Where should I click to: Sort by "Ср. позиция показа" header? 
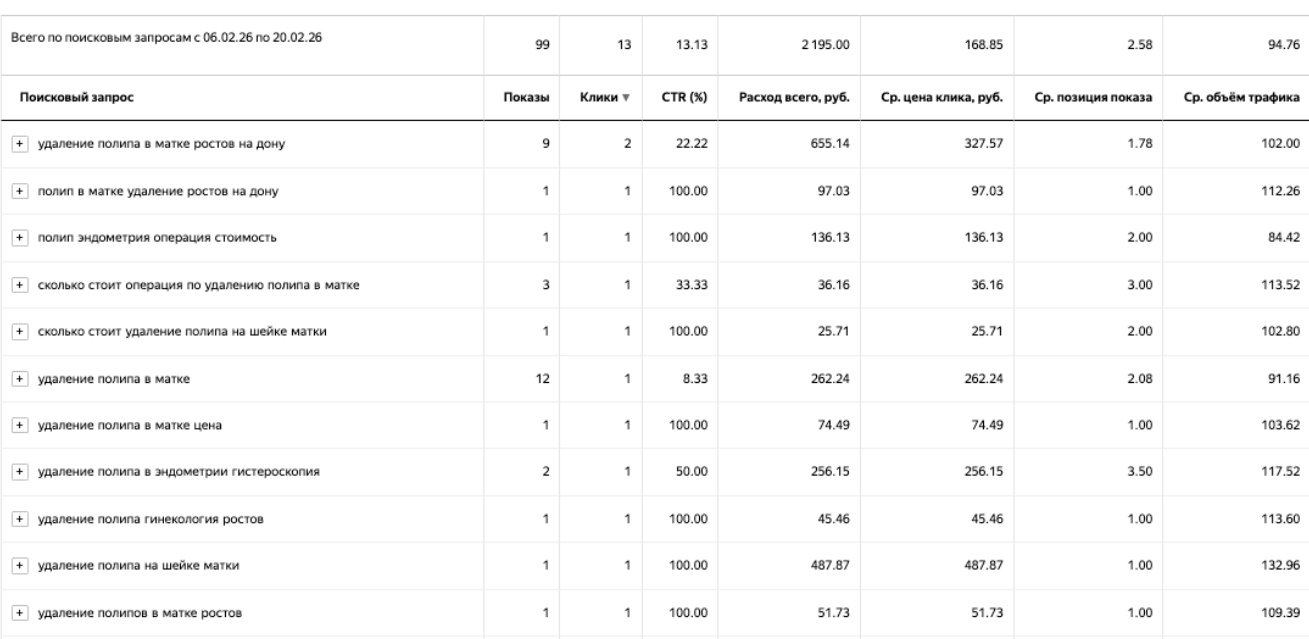click(x=1092, y=97)
